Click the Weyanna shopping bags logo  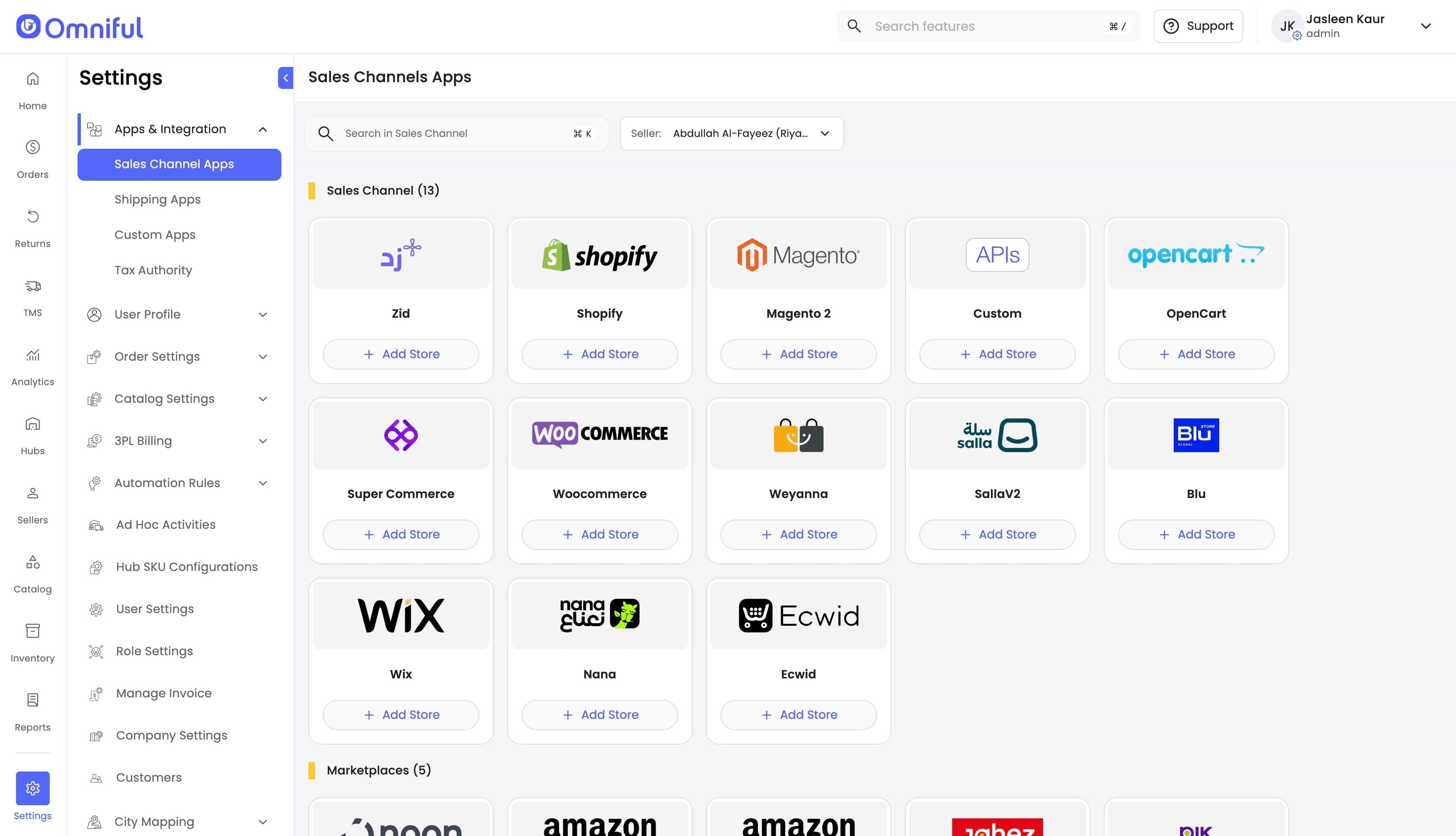[x=798, y=435]
